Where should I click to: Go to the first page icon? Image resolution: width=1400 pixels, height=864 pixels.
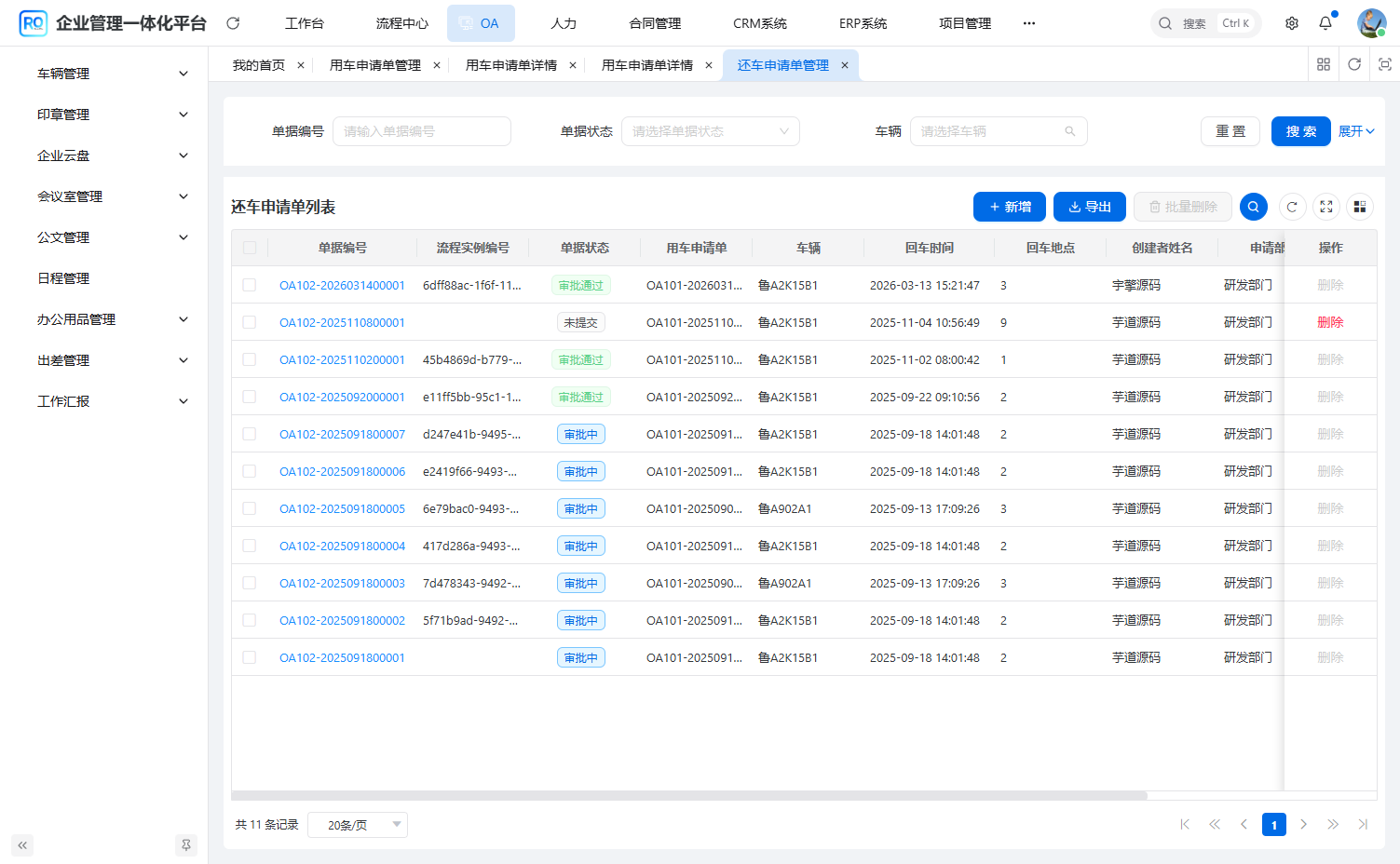pyautogui.click(x=1185, y=824)
